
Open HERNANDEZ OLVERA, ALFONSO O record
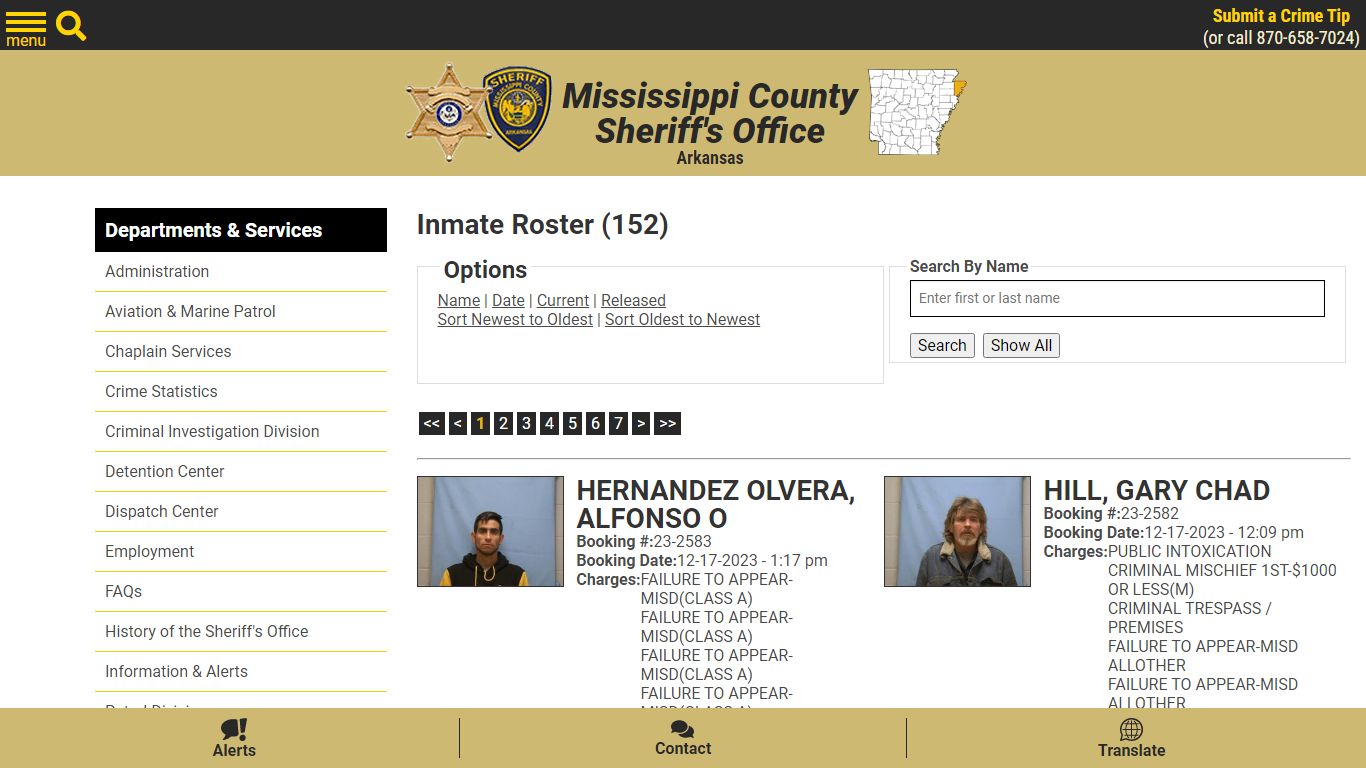click(715, 504)
